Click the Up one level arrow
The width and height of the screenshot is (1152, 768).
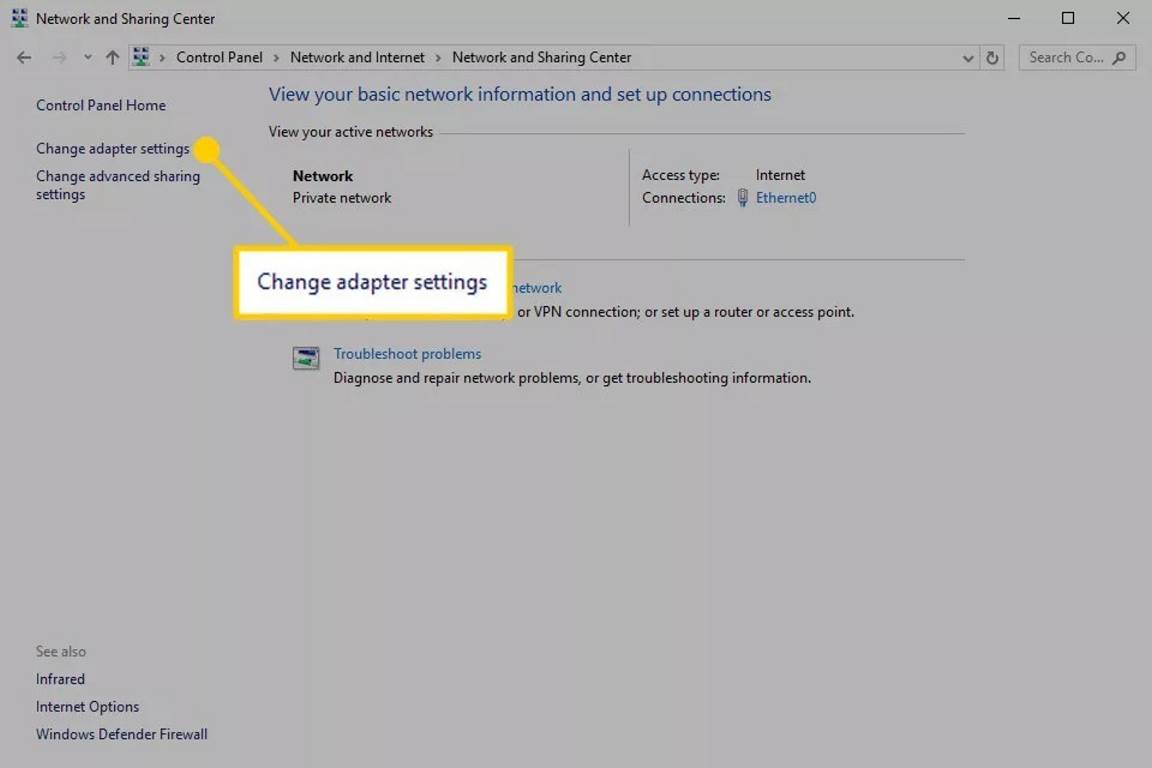(112, 57)
